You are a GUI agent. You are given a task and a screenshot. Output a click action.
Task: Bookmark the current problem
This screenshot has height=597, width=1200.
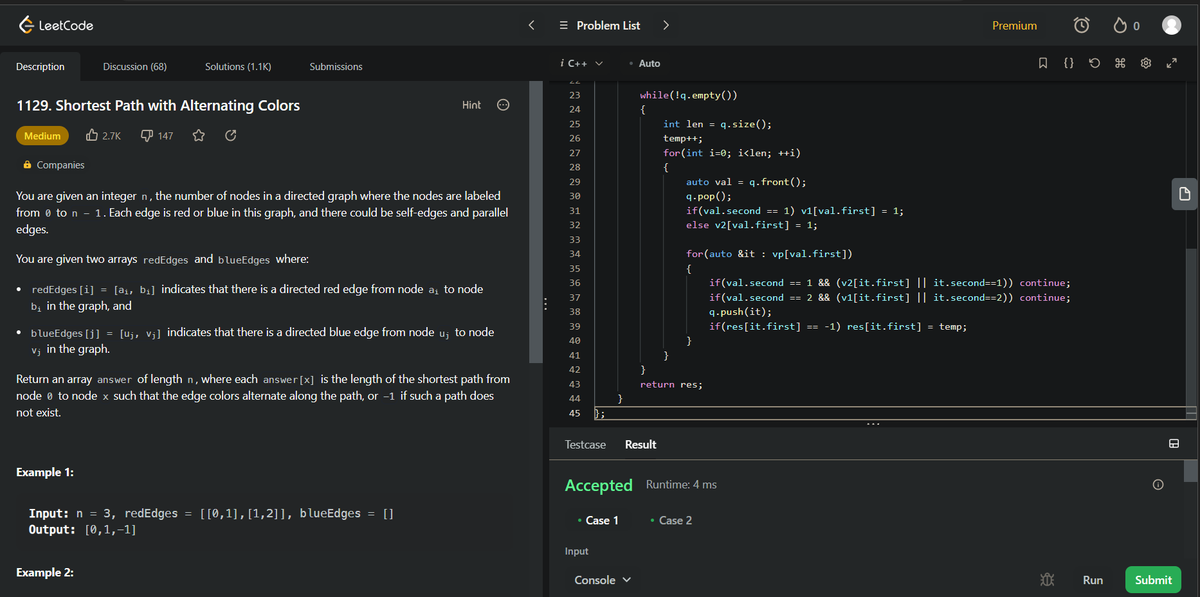coord(1043,62)
